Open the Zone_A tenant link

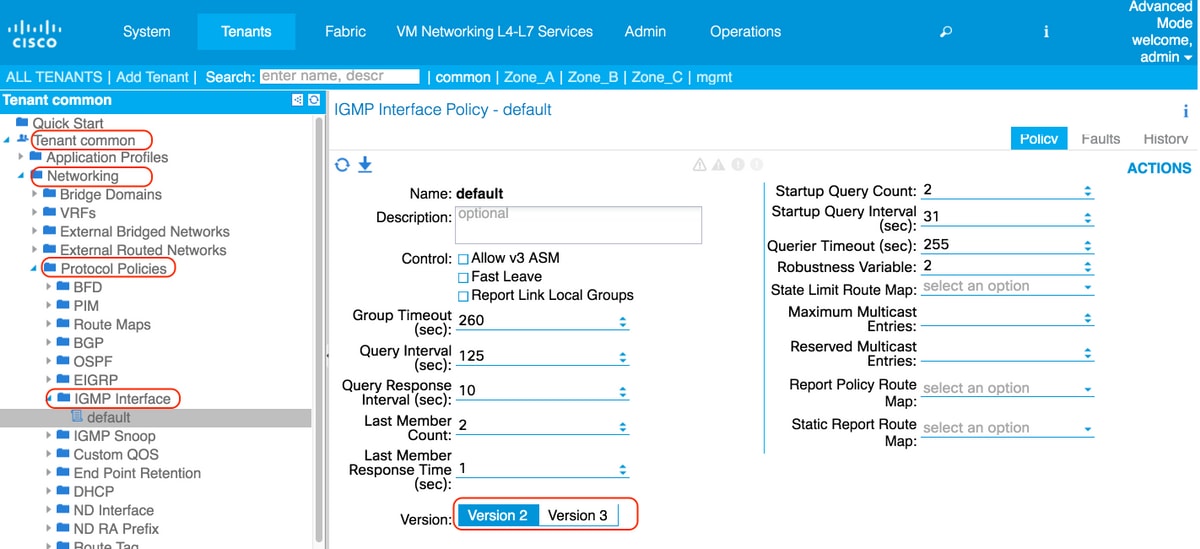click(529, 77)
